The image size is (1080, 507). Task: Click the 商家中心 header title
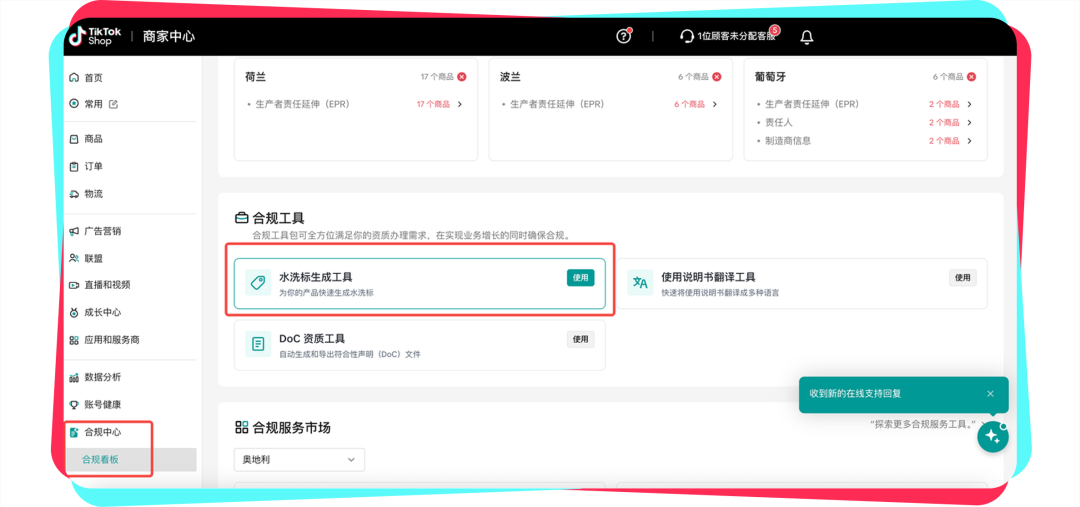coord(169,37)
